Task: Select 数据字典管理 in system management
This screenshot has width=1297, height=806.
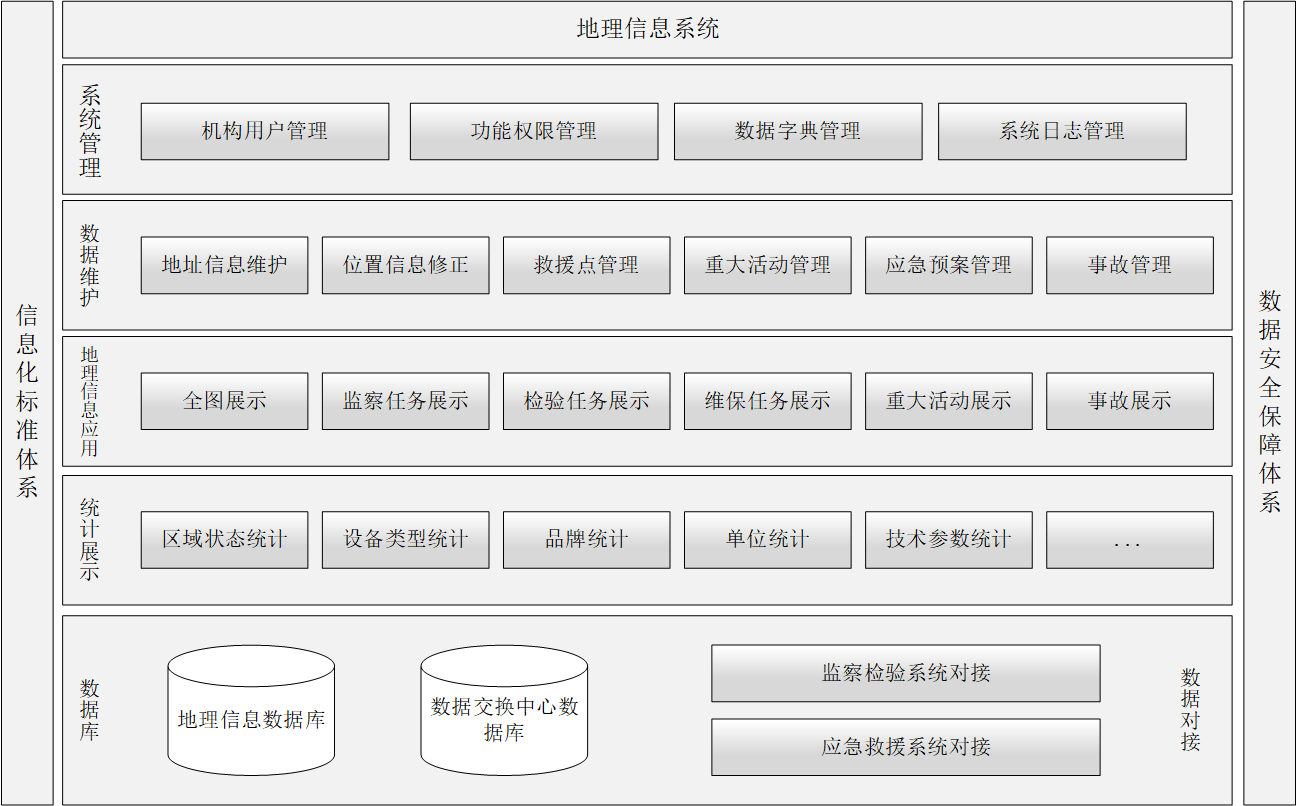Action: 798,131
